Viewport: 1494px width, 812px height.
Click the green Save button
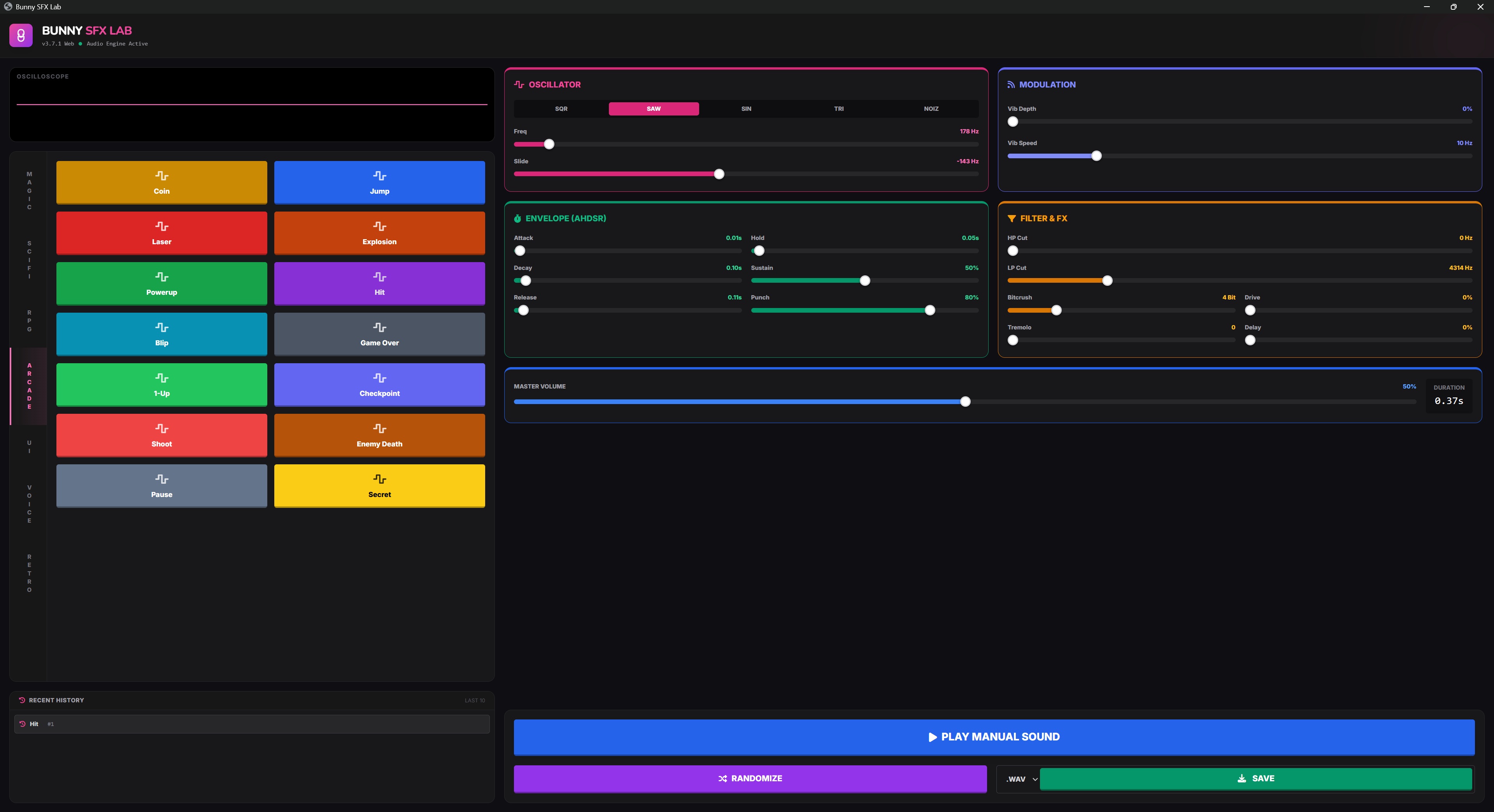point(1256,779)
